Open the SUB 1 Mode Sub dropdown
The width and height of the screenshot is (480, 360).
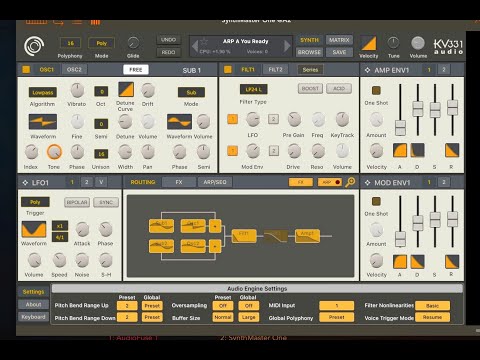191,92
